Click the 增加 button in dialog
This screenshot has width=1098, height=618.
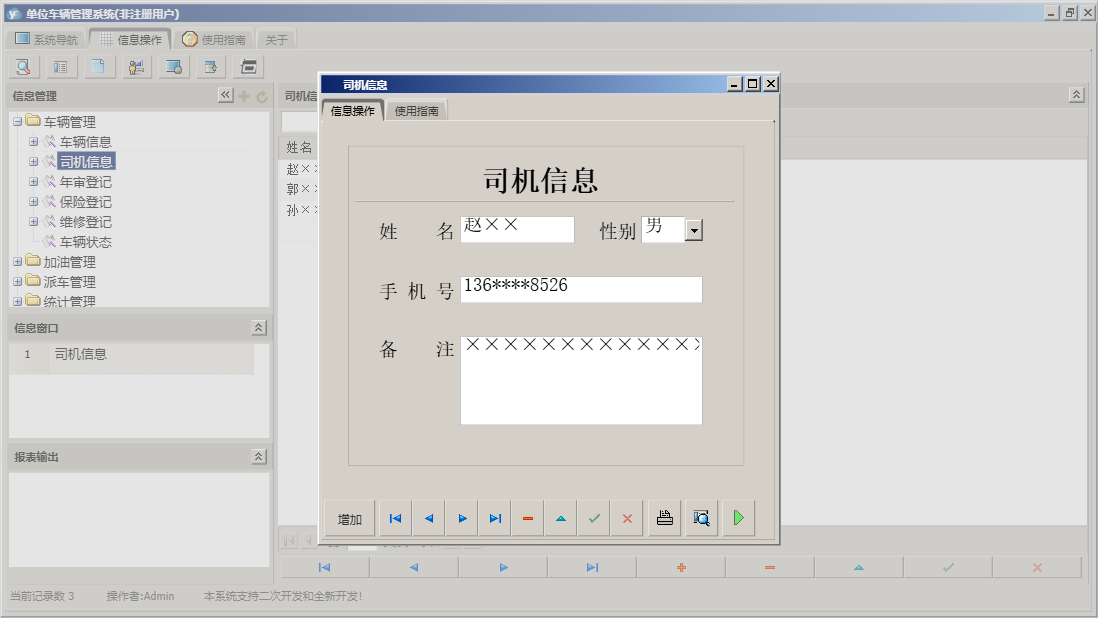point(349,519)
